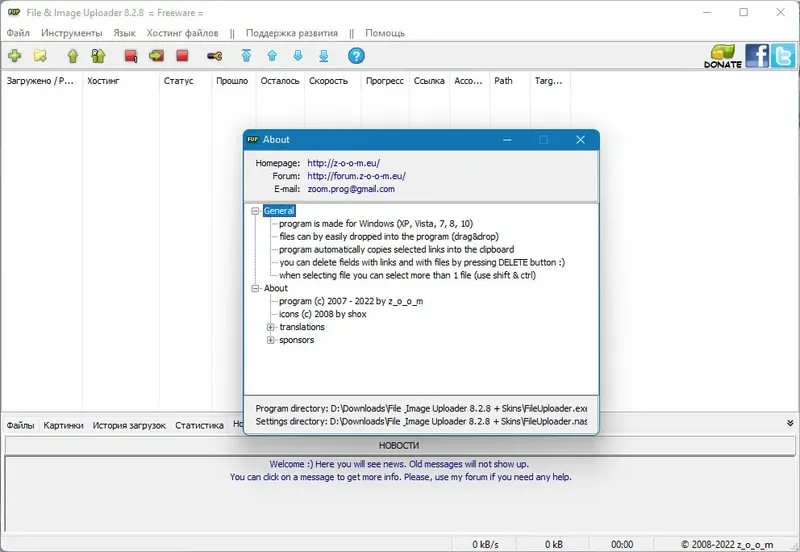Sort by the Хостинг column header

pos(120,81)
